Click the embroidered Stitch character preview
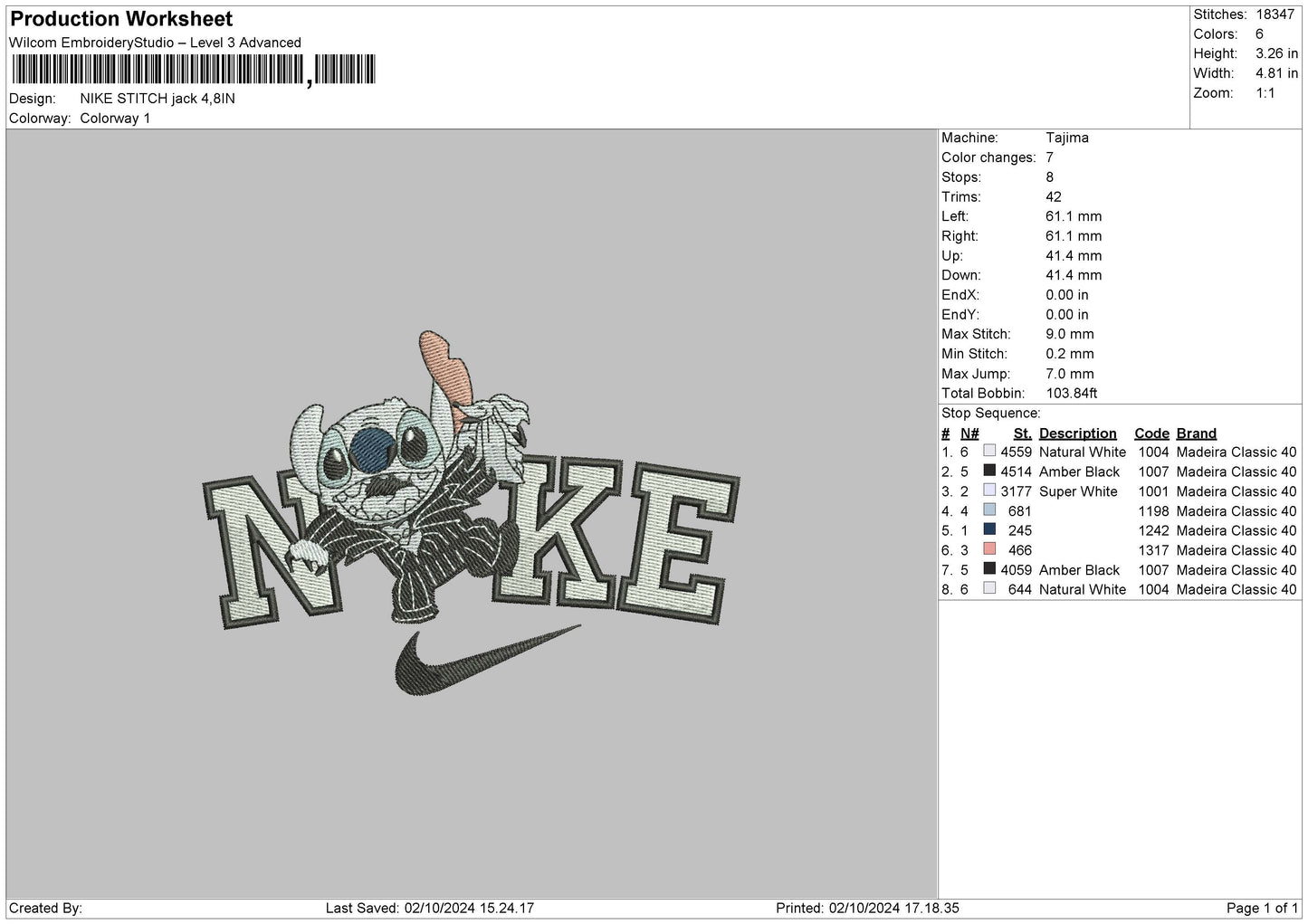Image resolution: width=1308 pixels, height=924 pixels. [407, 480]
